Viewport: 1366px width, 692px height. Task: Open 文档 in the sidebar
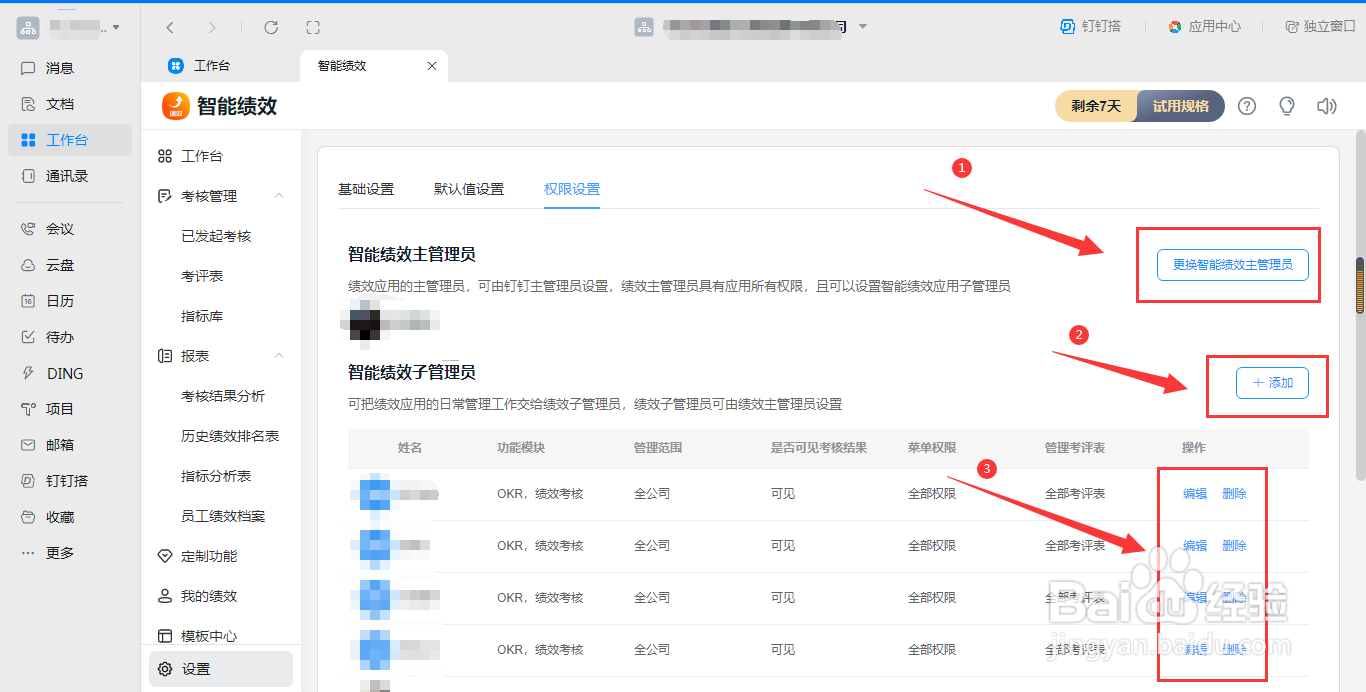click(x=69, y=104)
